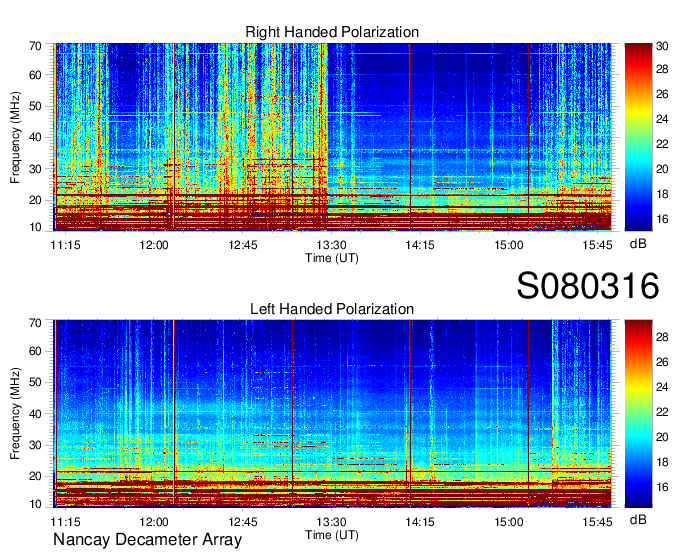
Task: Click the 12:00 tick under the Right Handed plot
Action: point(154,245)
